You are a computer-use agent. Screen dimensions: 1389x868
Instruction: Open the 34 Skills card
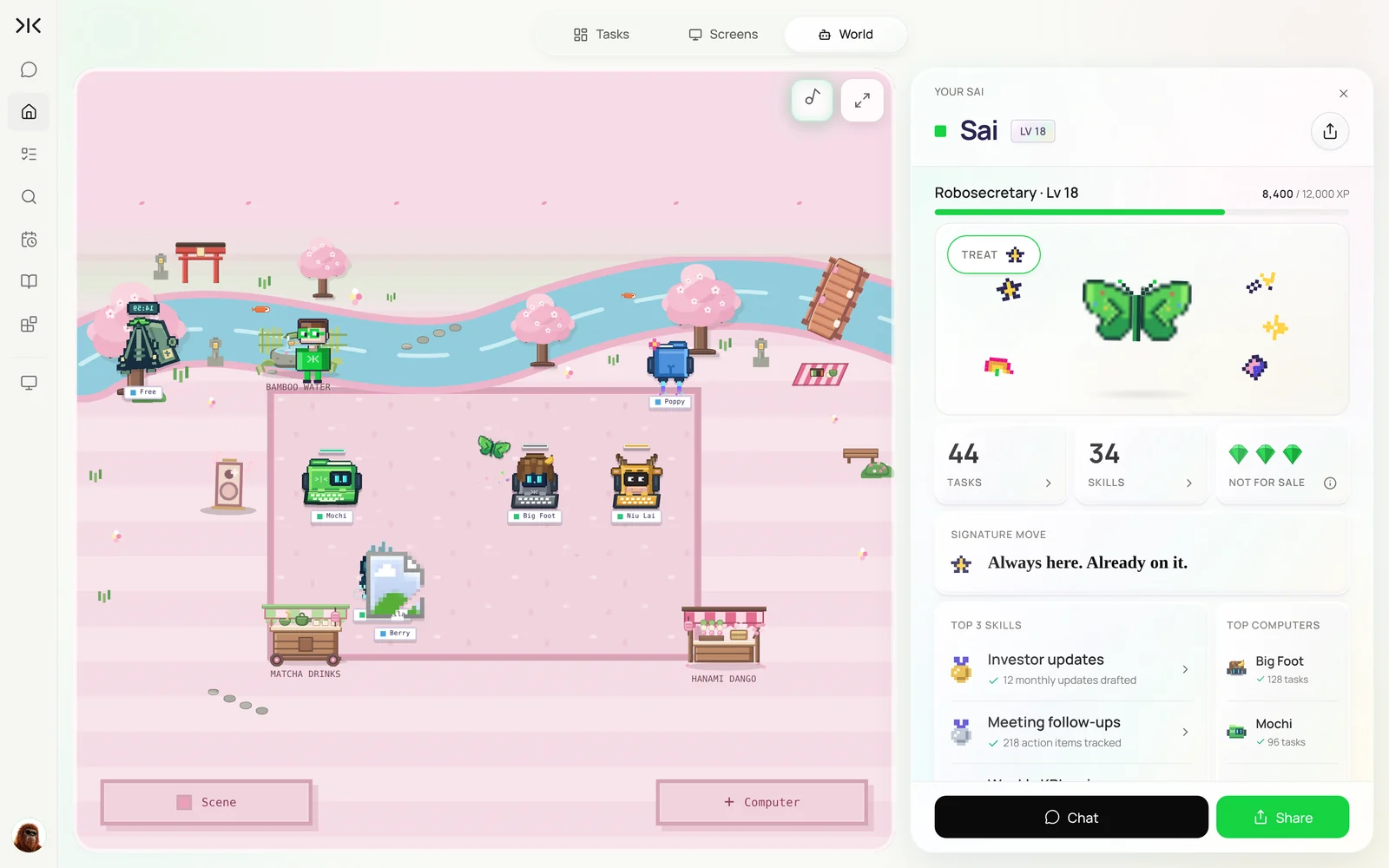tap(1141, 465)
